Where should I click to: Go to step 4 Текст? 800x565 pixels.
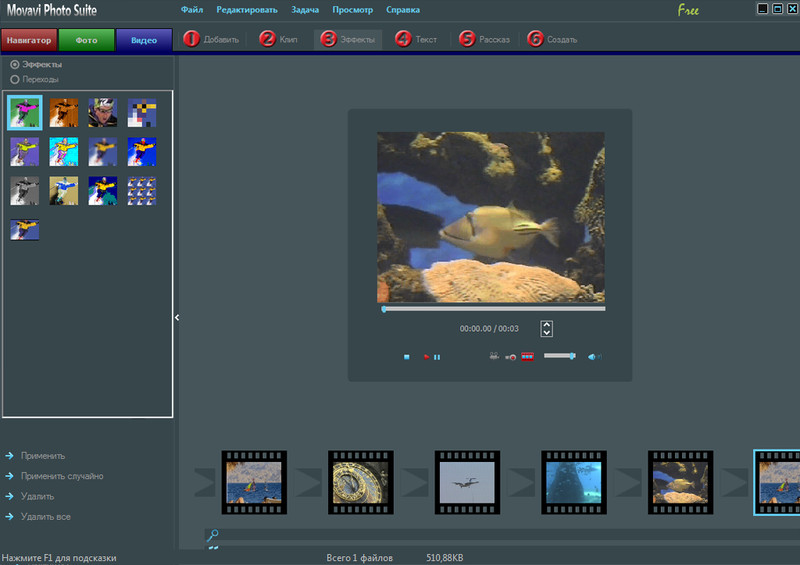pyautogui.click(x=416, y=39)
